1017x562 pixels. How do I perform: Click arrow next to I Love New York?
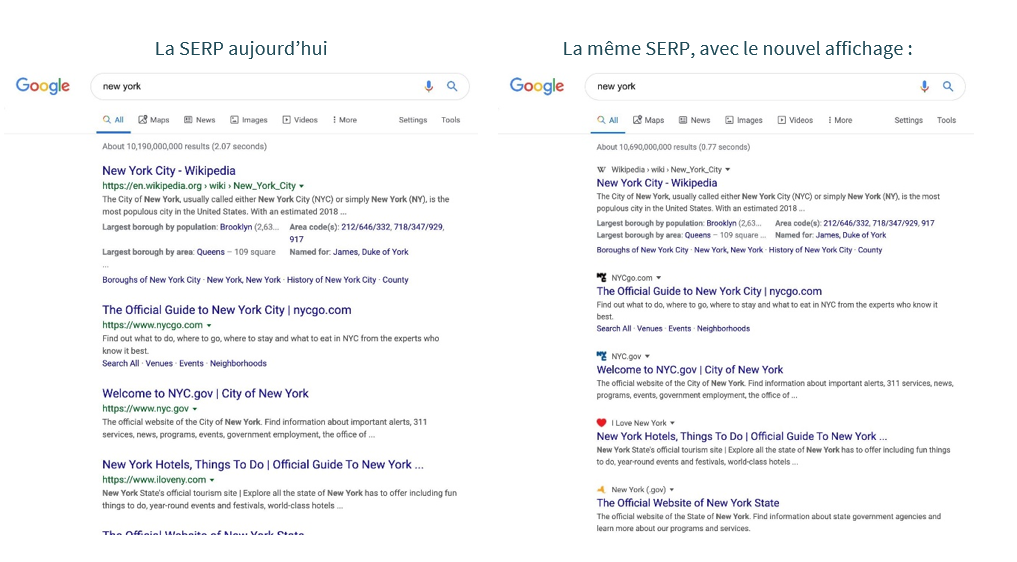tap(673, 423)
